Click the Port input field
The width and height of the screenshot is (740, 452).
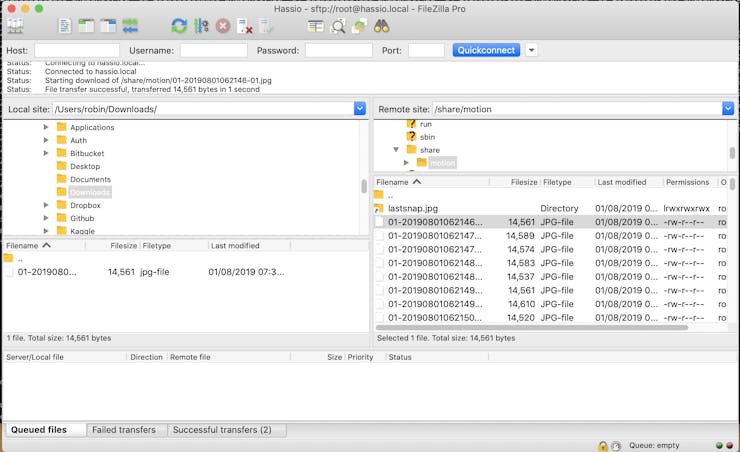pyautogui.click(x=426, y=50)
